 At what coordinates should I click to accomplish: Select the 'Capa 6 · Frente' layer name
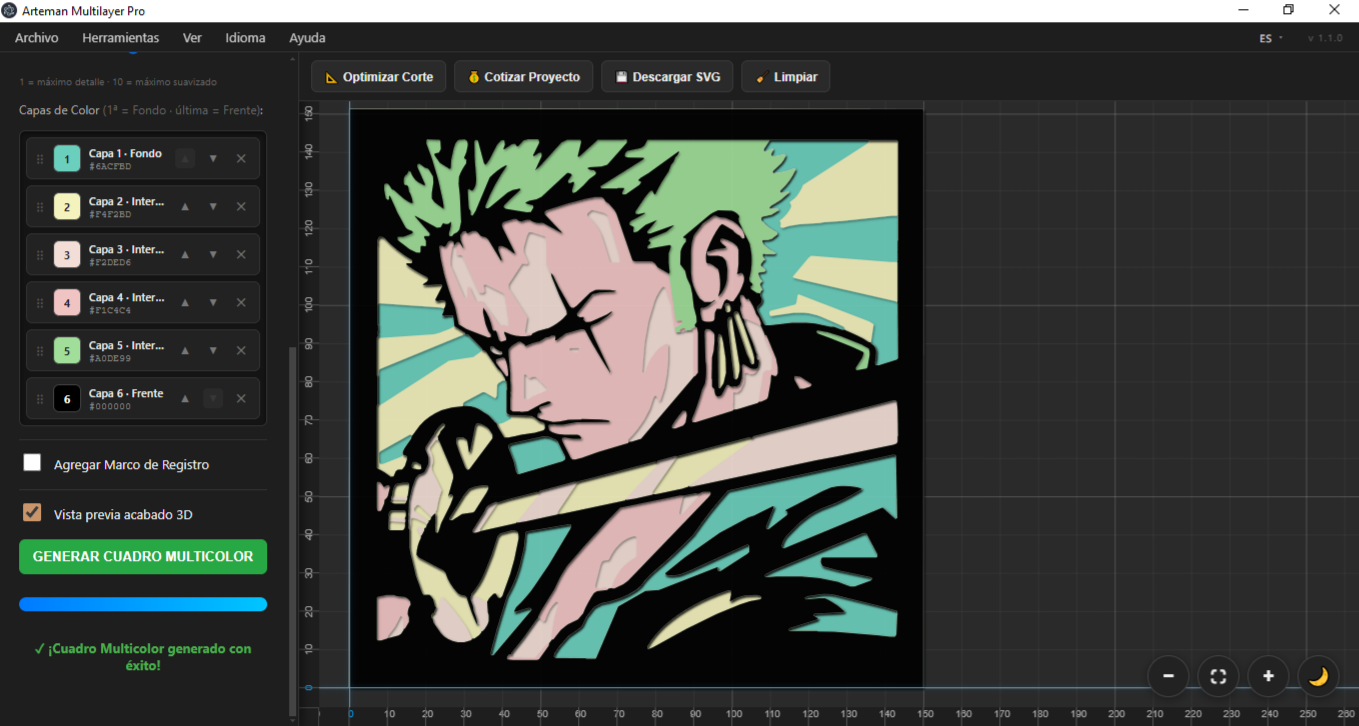(x=126, y=393)
